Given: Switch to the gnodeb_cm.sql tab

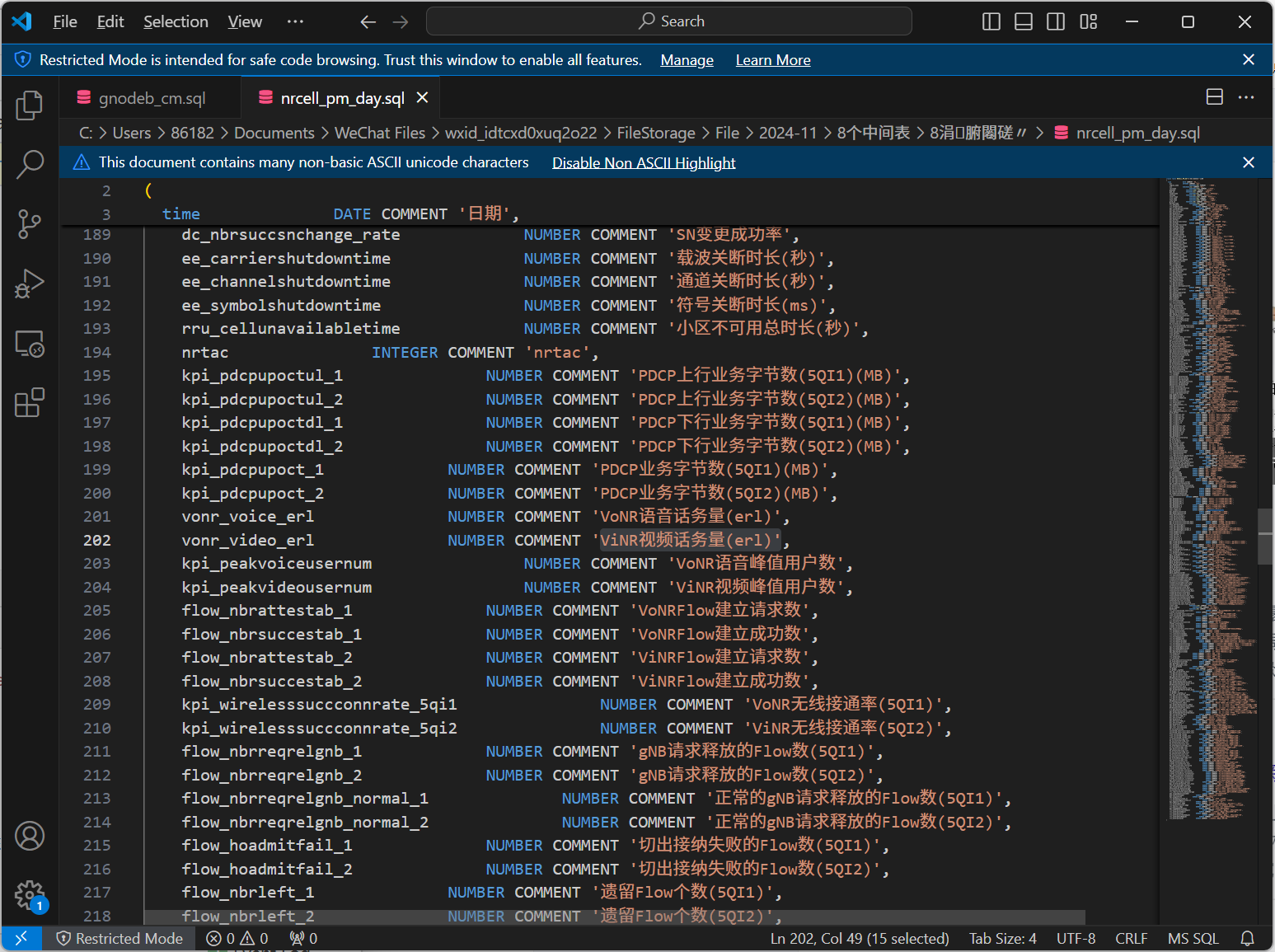Looking at the screenshot, I should pos(152,98).
